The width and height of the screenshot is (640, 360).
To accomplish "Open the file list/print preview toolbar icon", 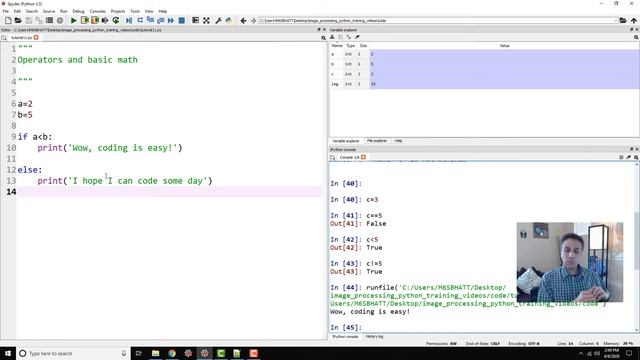I will click(x=49, y=20).
